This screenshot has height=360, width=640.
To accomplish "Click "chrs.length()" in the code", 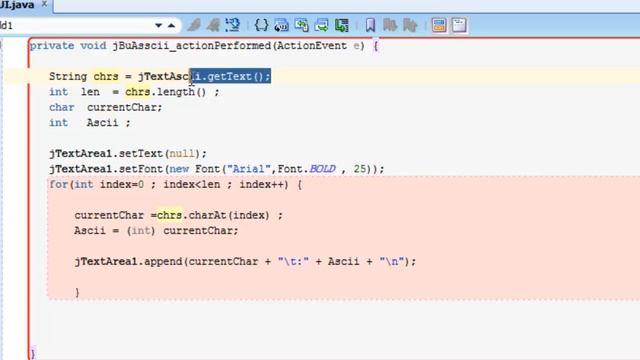I will click(166, 92).
